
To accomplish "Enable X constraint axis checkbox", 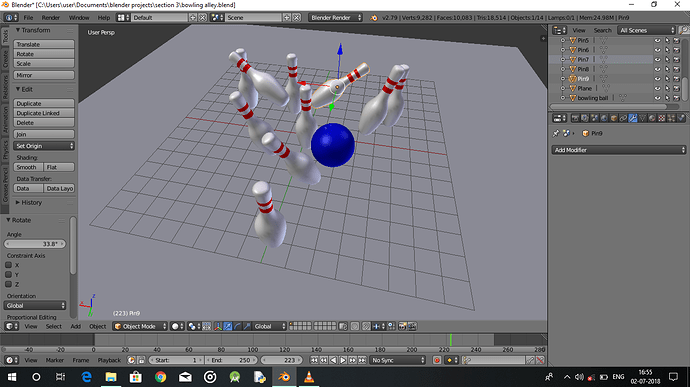I will pyautogui.click(x=8, y=265).
